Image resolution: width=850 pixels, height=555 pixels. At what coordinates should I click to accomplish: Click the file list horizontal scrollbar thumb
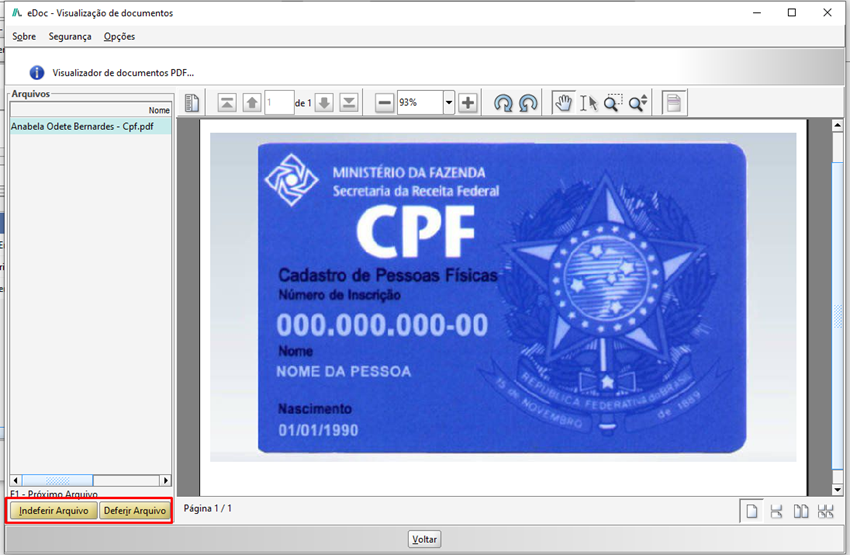(x=57, y=480)
